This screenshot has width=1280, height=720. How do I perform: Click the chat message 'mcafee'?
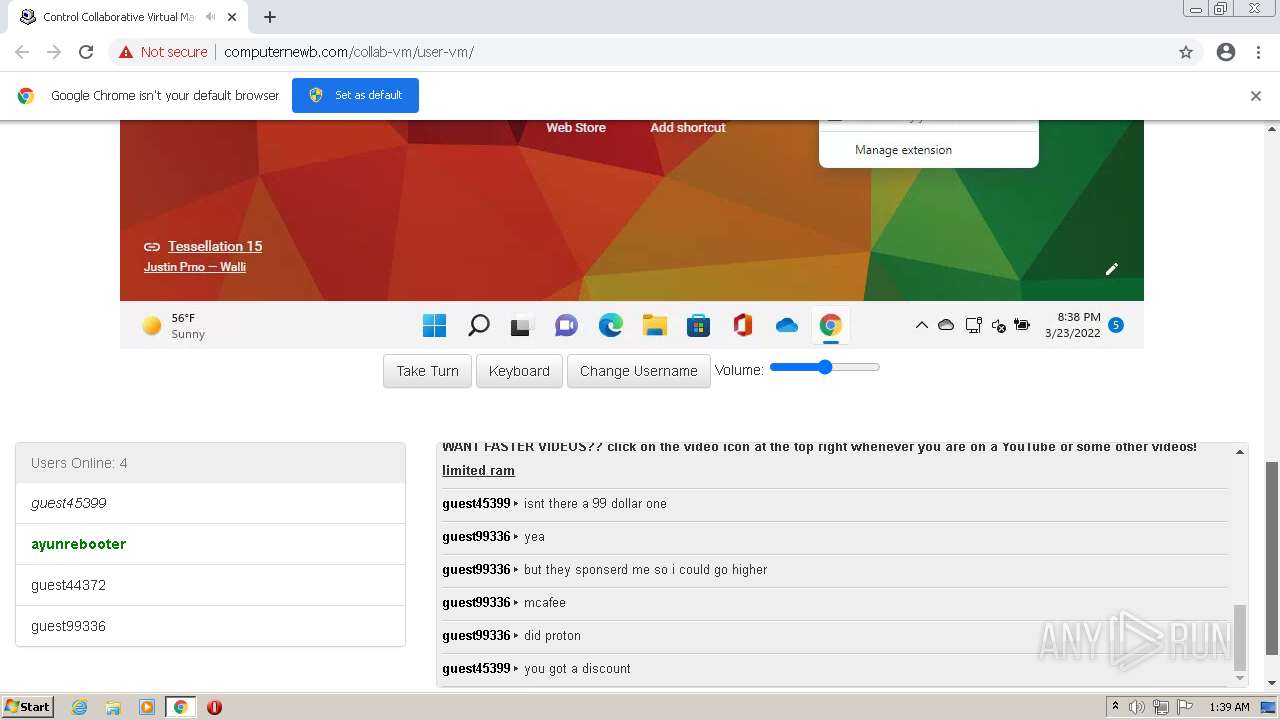(545, 602)
